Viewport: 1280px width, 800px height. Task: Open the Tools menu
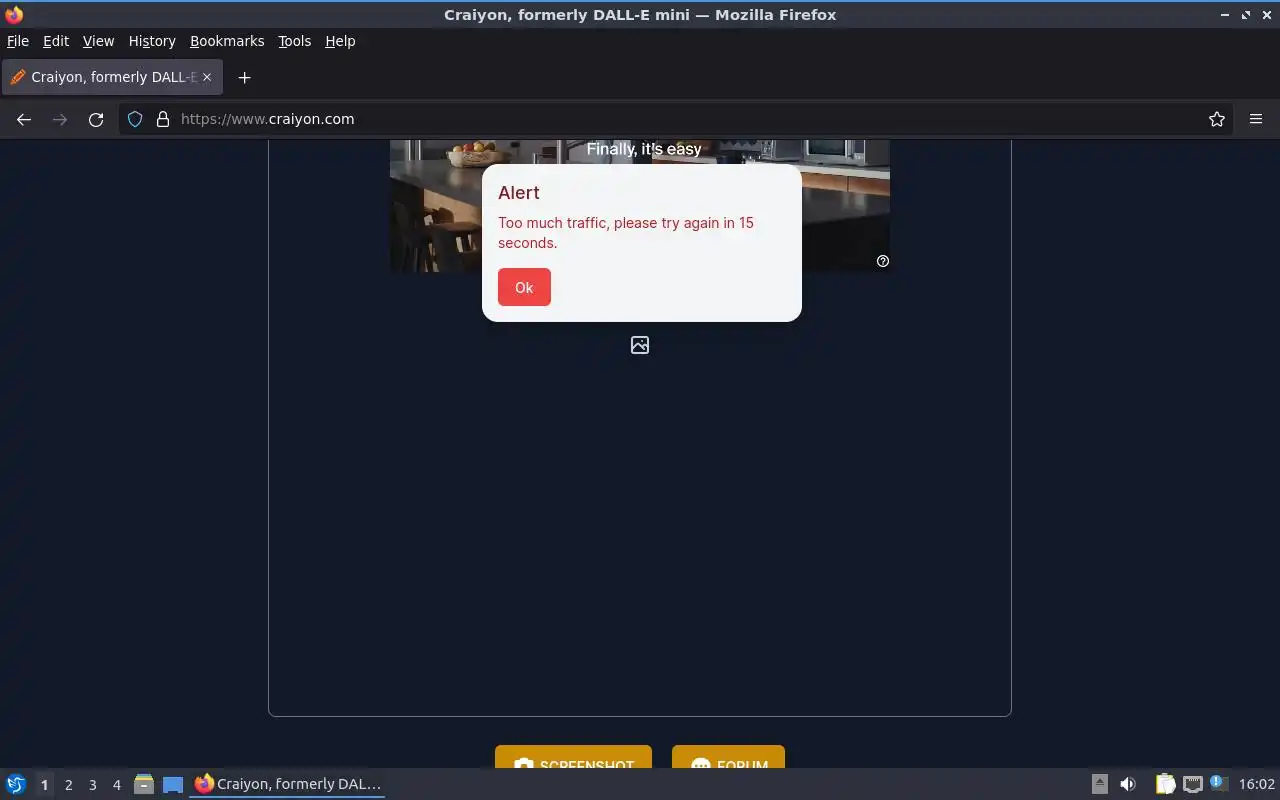(x=294, y=41)
